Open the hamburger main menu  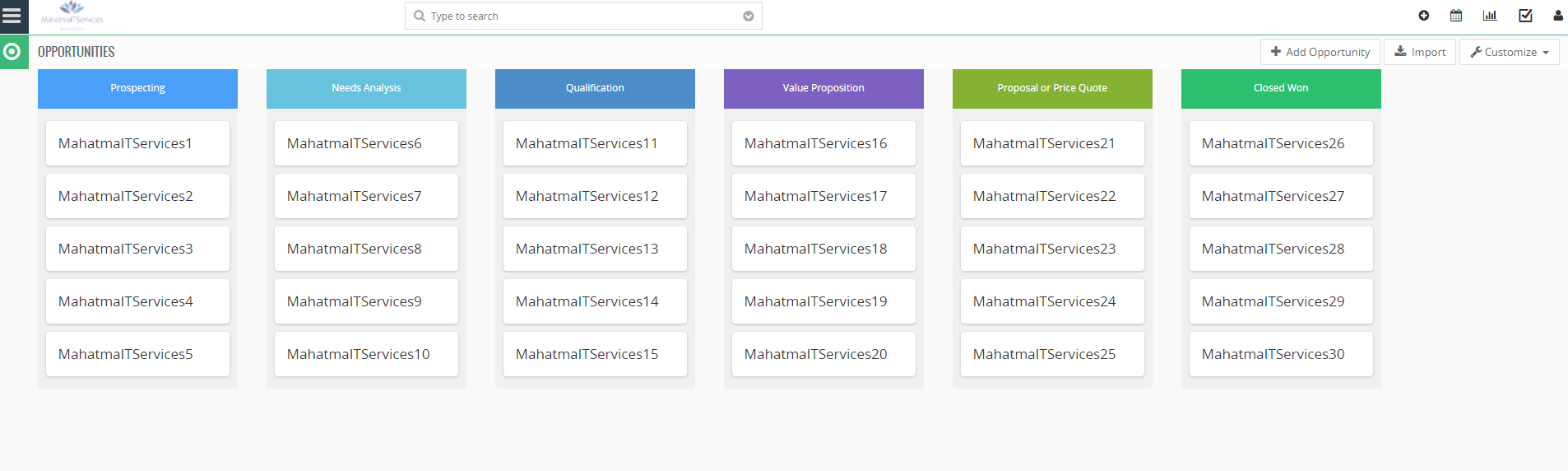(x=12, y=16)
